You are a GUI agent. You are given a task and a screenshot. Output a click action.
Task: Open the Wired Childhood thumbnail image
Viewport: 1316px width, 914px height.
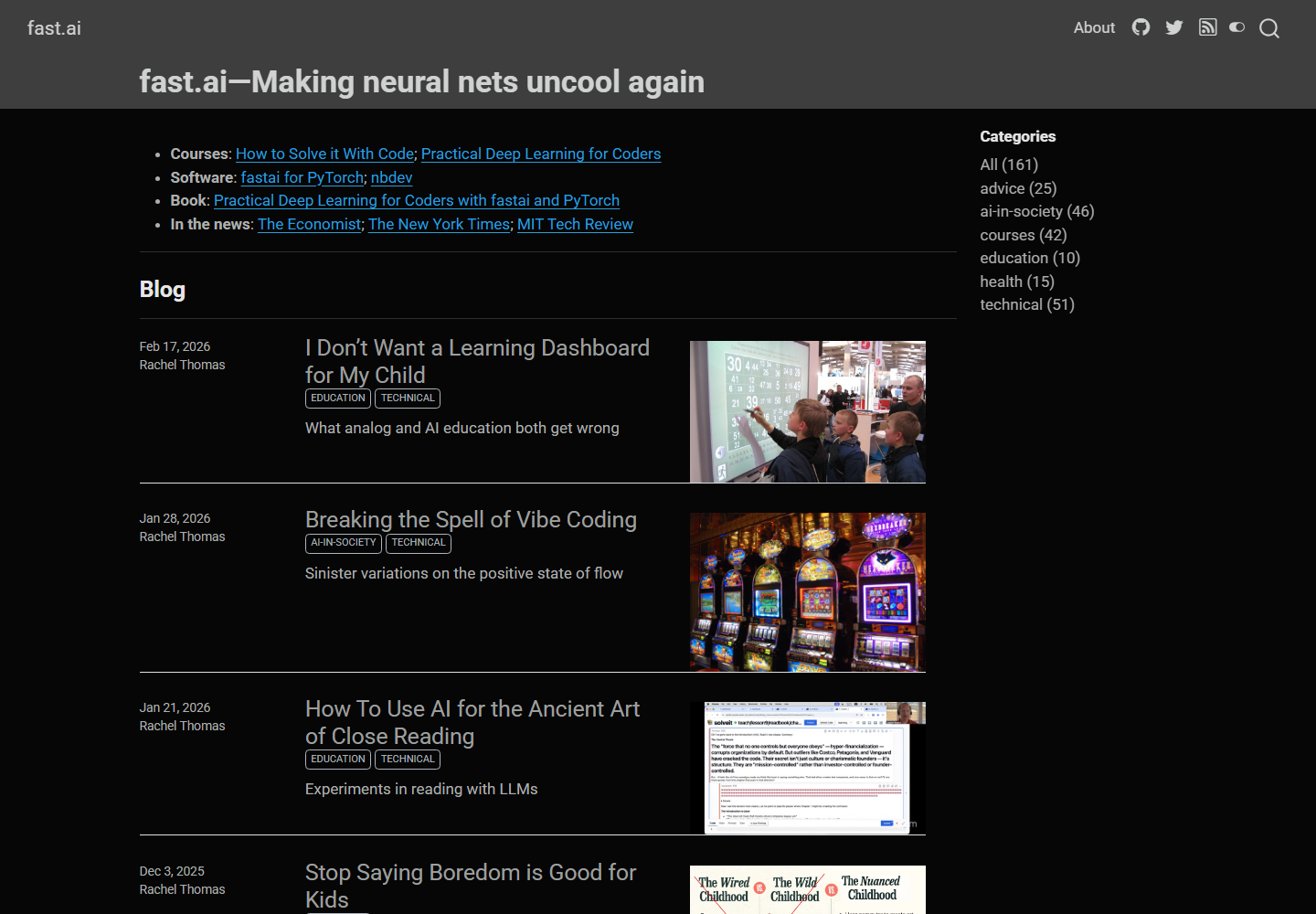[808, 889]
